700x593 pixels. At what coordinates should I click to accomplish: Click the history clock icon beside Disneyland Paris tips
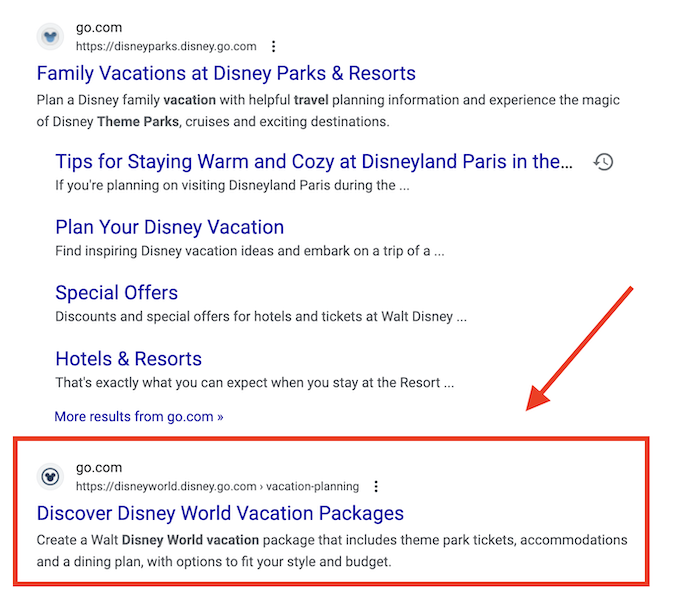[604, 162]
